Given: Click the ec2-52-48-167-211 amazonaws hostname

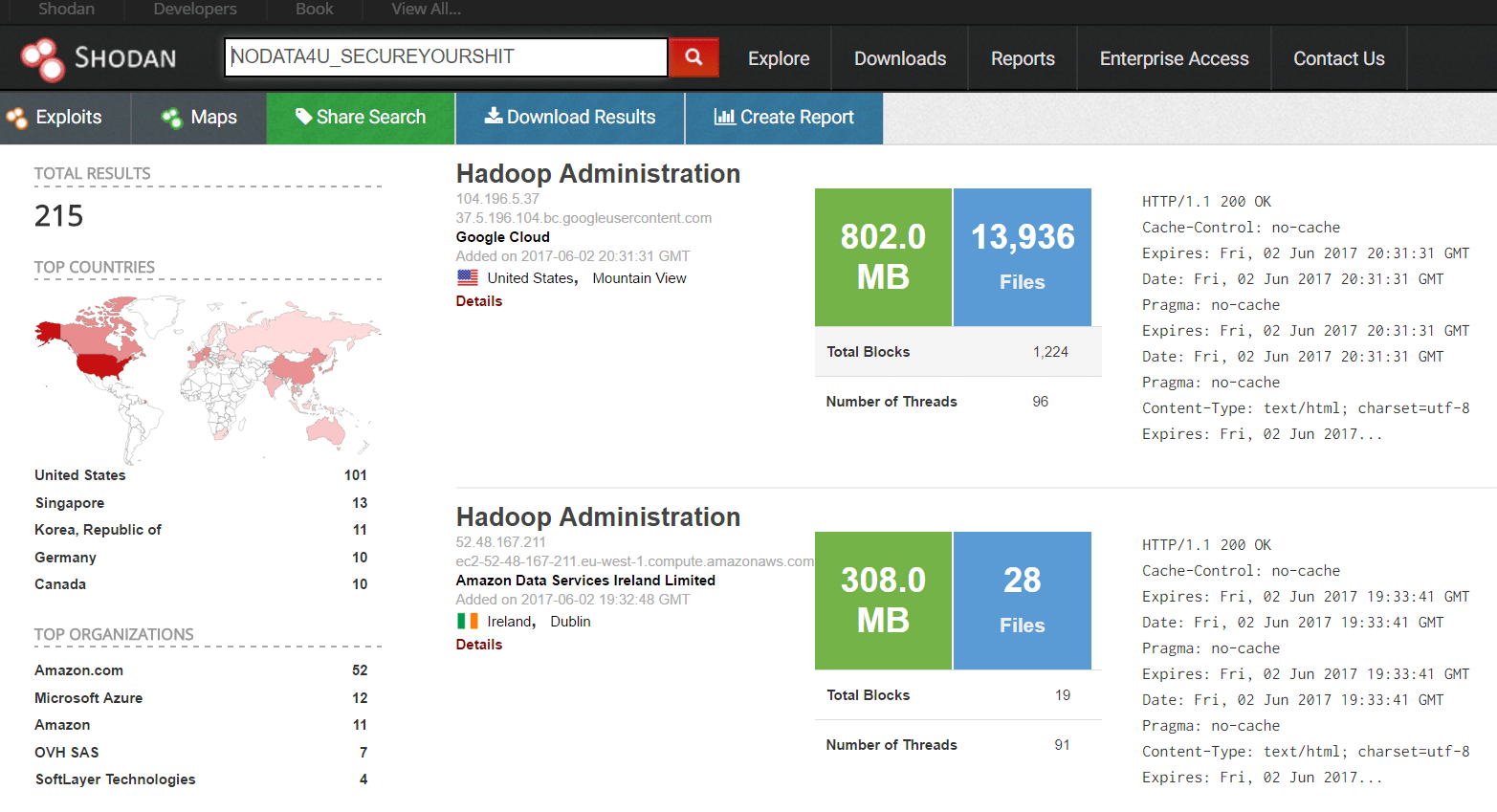Looking at the screenshot, I should pos(635,561).
